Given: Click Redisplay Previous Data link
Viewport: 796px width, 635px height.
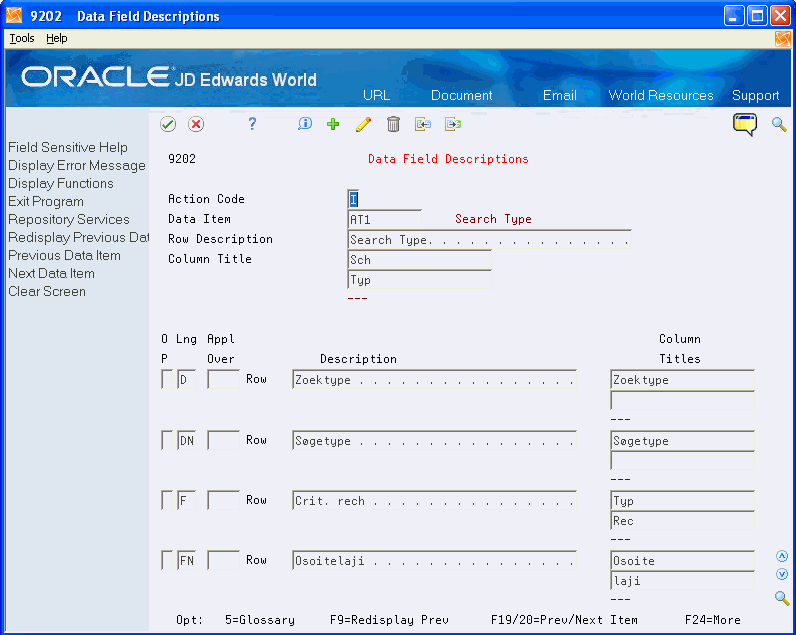Looking at the screenshot, I should coord(79,238).
